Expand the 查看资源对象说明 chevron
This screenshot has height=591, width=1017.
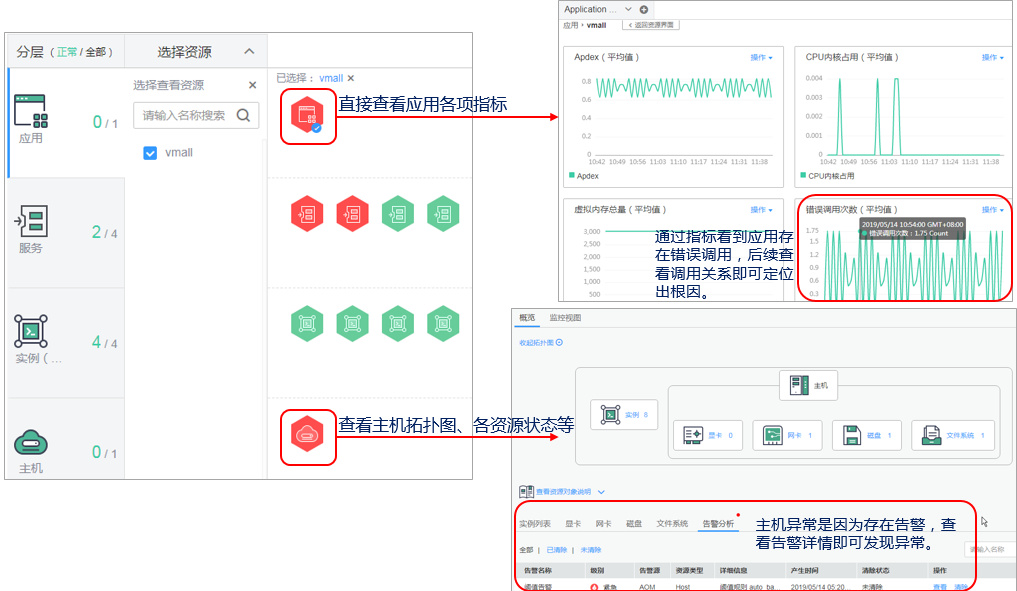tap(601, 492)
